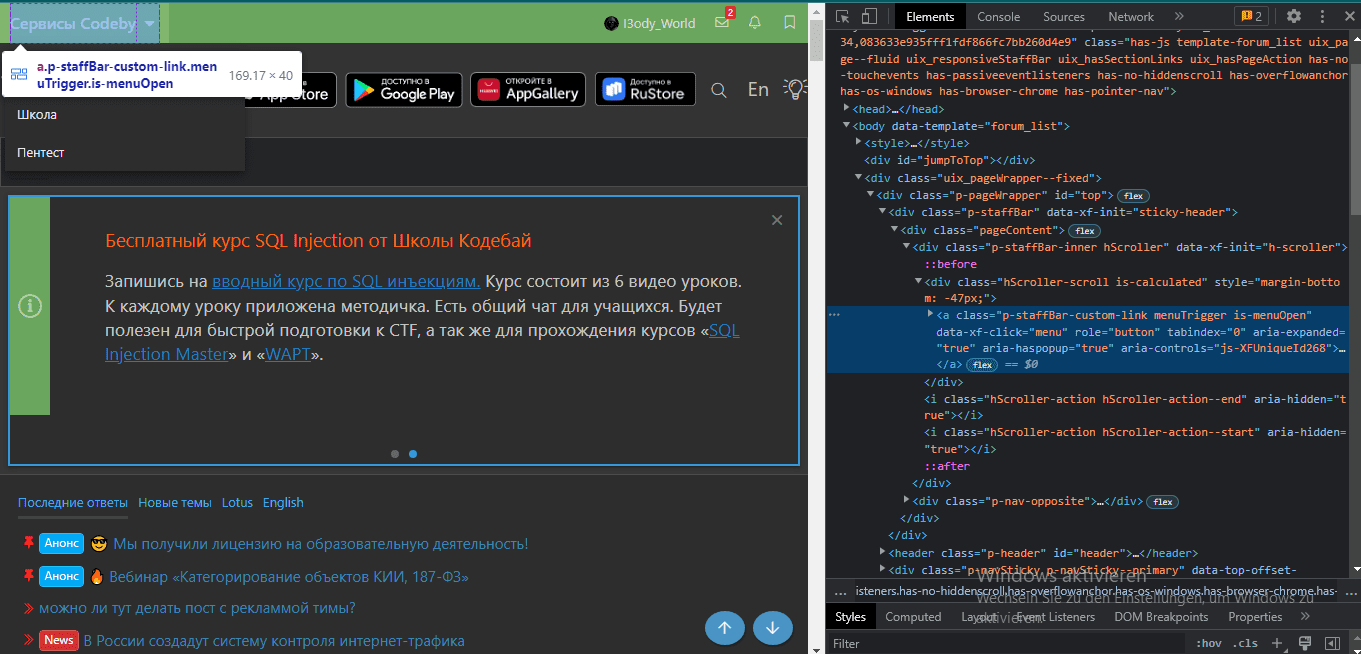Toggle the .cls class editor
Viewport: 1361px width, 654px height.
[x=1245, y=643]
